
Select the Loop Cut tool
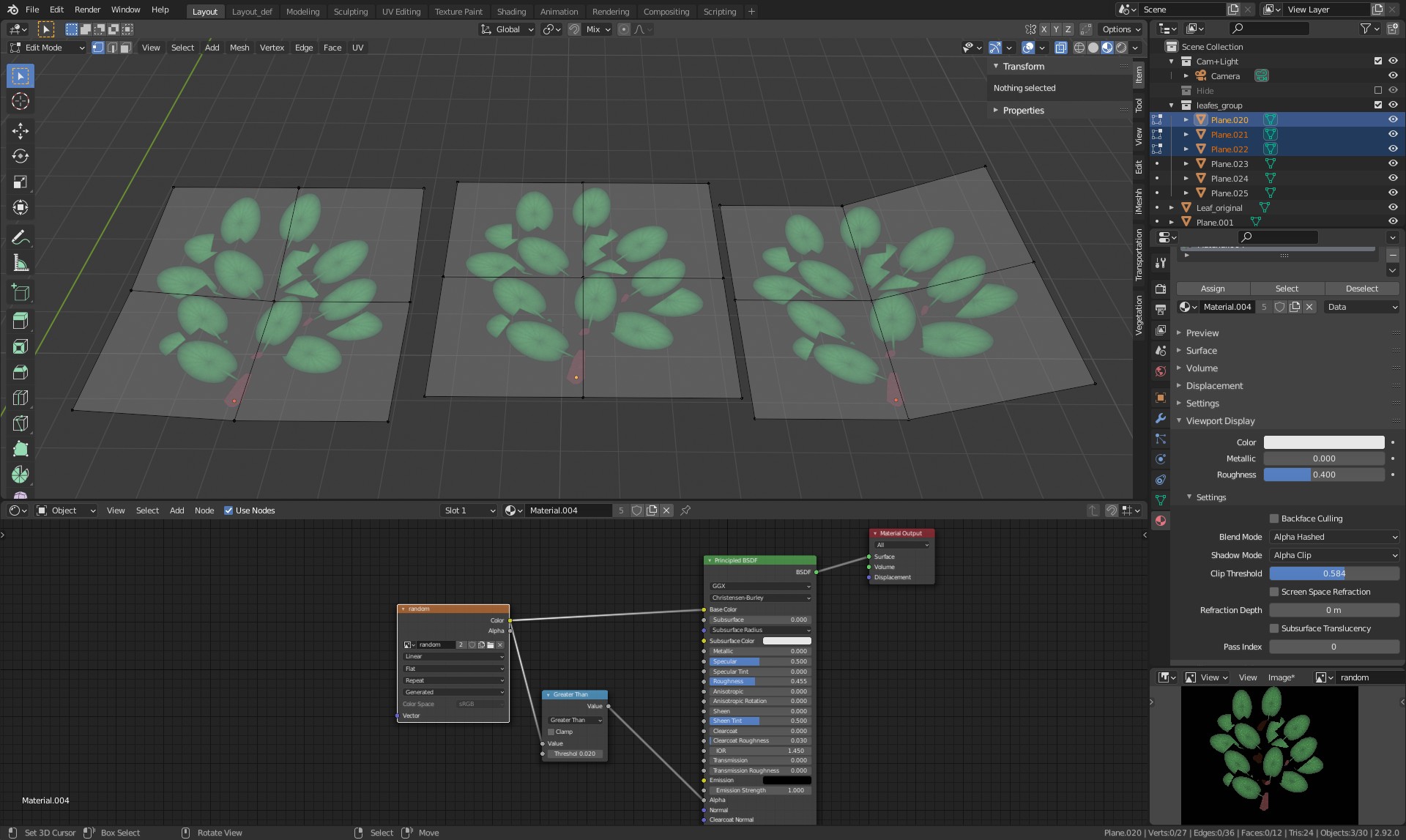pyautogui.click(x=21, y=398)
